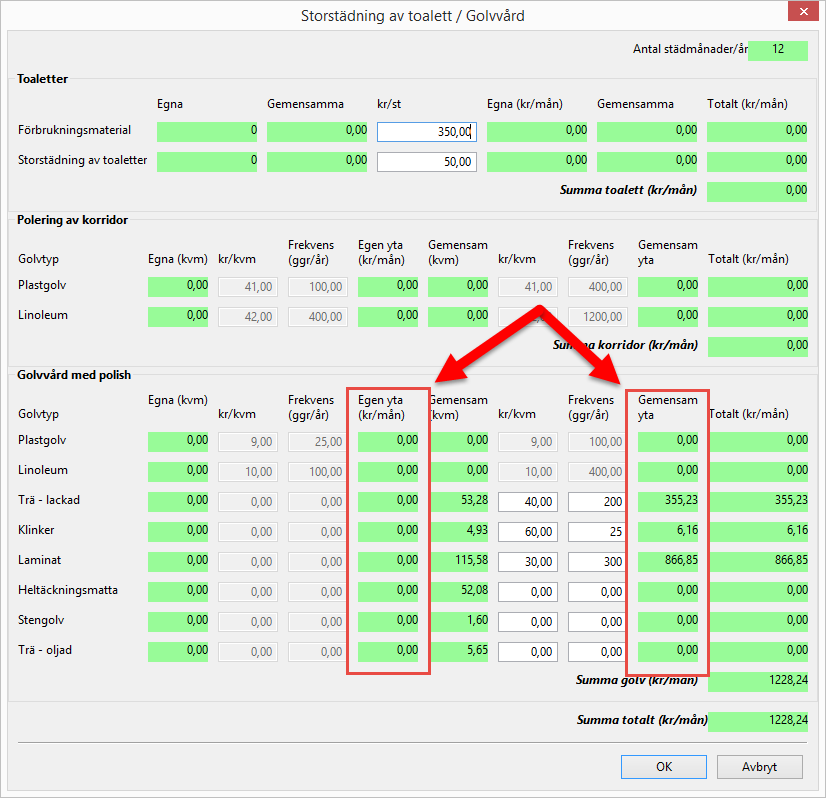
Task: Click the OK button
Action: coord(664,767)
